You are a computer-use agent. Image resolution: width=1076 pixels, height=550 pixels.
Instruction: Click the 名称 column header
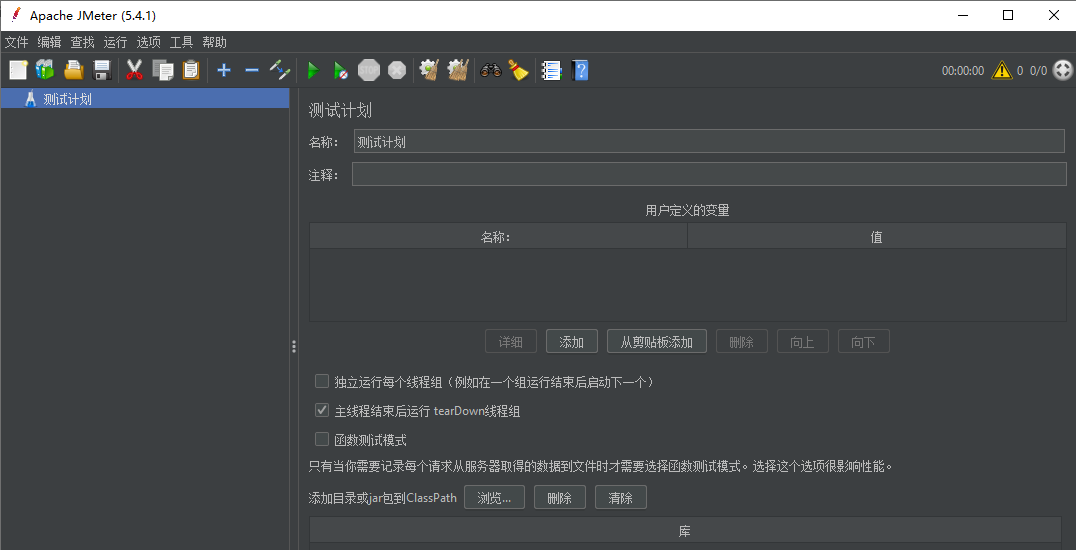click(x=498, y=236)
